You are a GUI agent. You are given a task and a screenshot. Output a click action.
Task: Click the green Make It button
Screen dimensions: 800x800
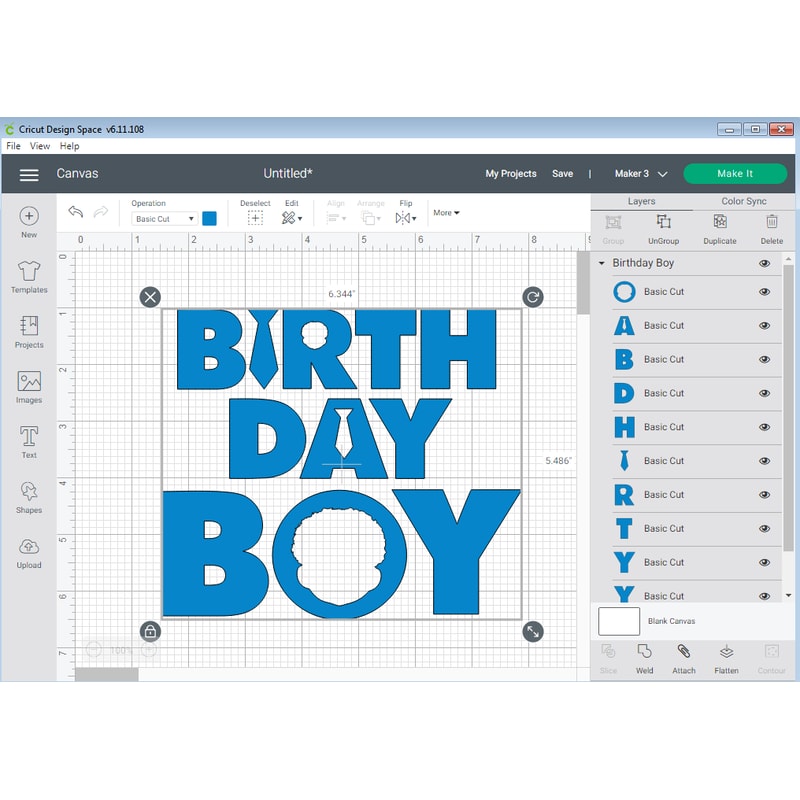[735, 173]
